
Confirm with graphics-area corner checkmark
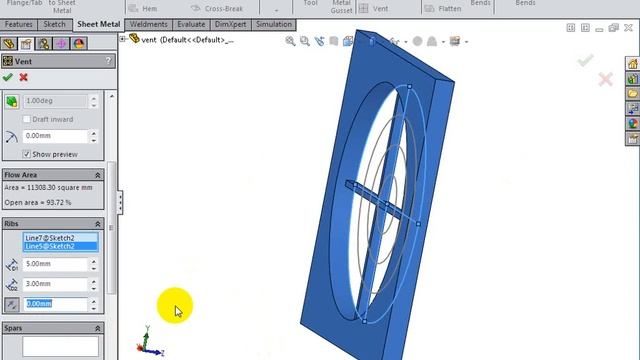coord(585,60)
